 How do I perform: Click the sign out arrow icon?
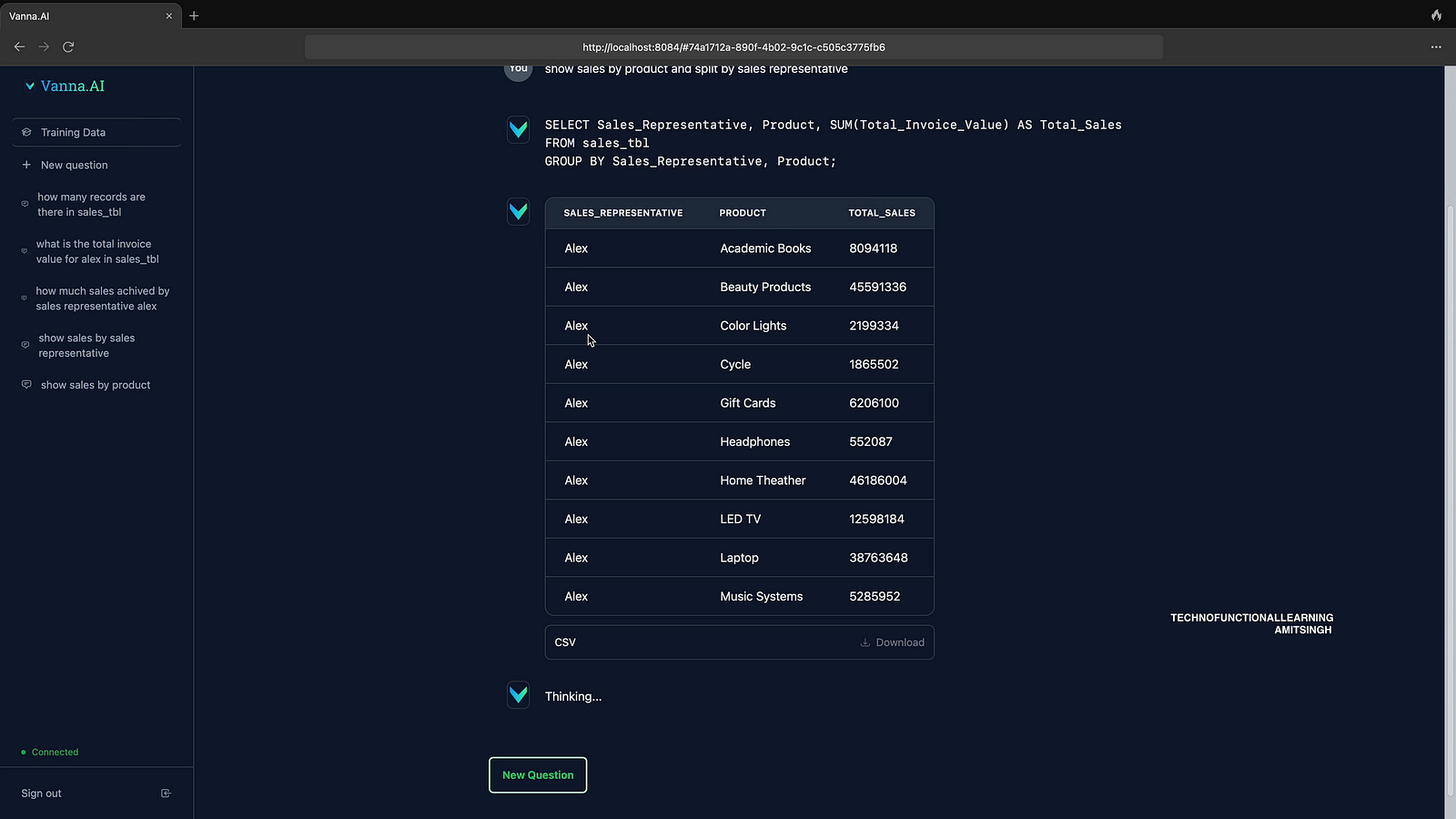(166, 794)
